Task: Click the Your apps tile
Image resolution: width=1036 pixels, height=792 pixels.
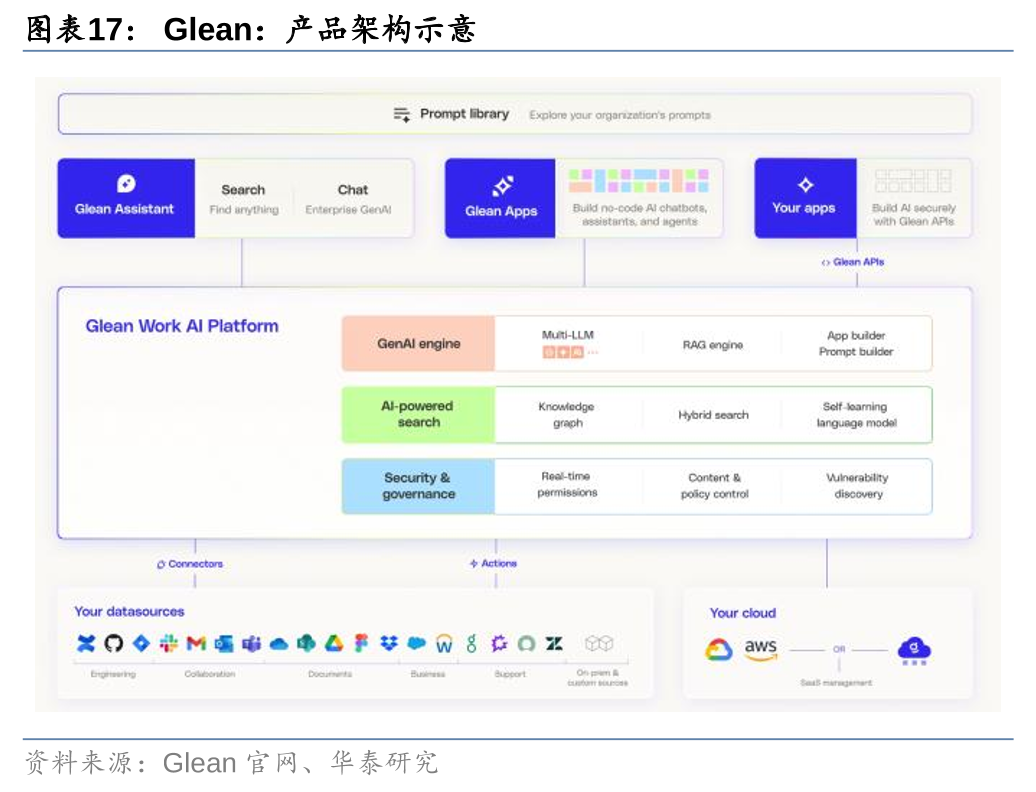Action: coord(804,198)
